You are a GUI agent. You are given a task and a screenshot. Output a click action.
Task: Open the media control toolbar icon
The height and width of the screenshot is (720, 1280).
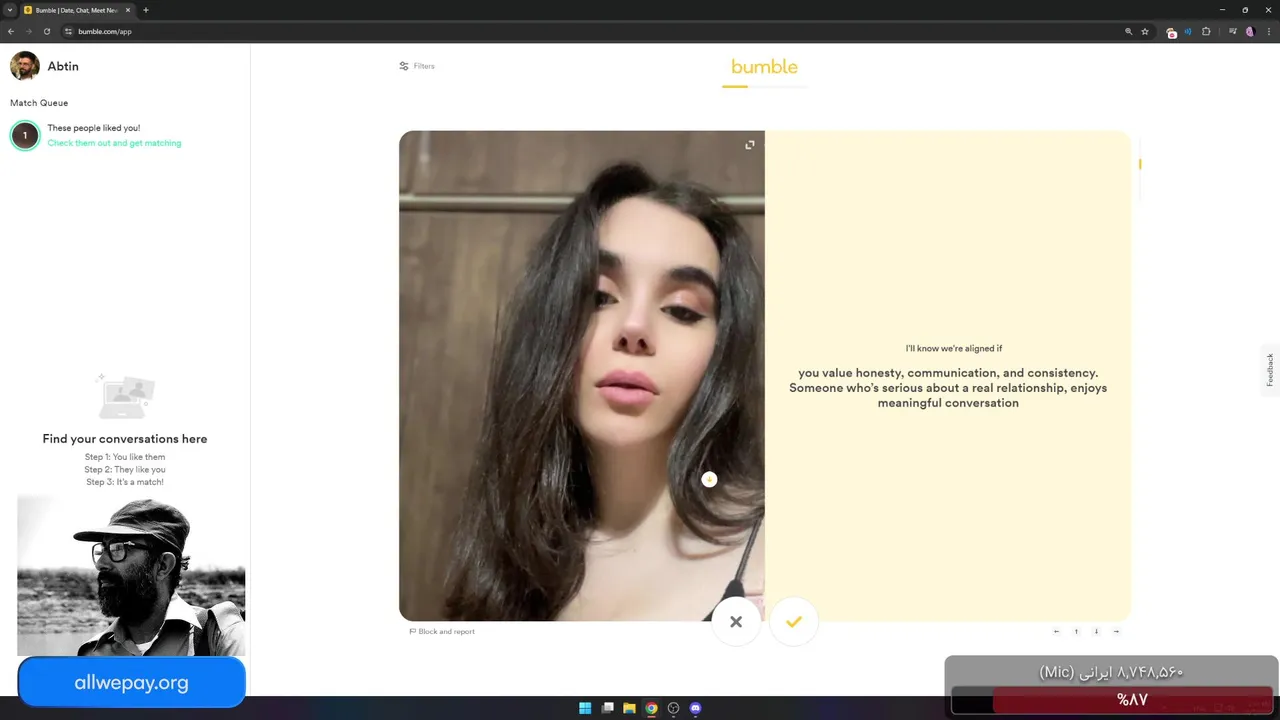tap(1233, 31)
